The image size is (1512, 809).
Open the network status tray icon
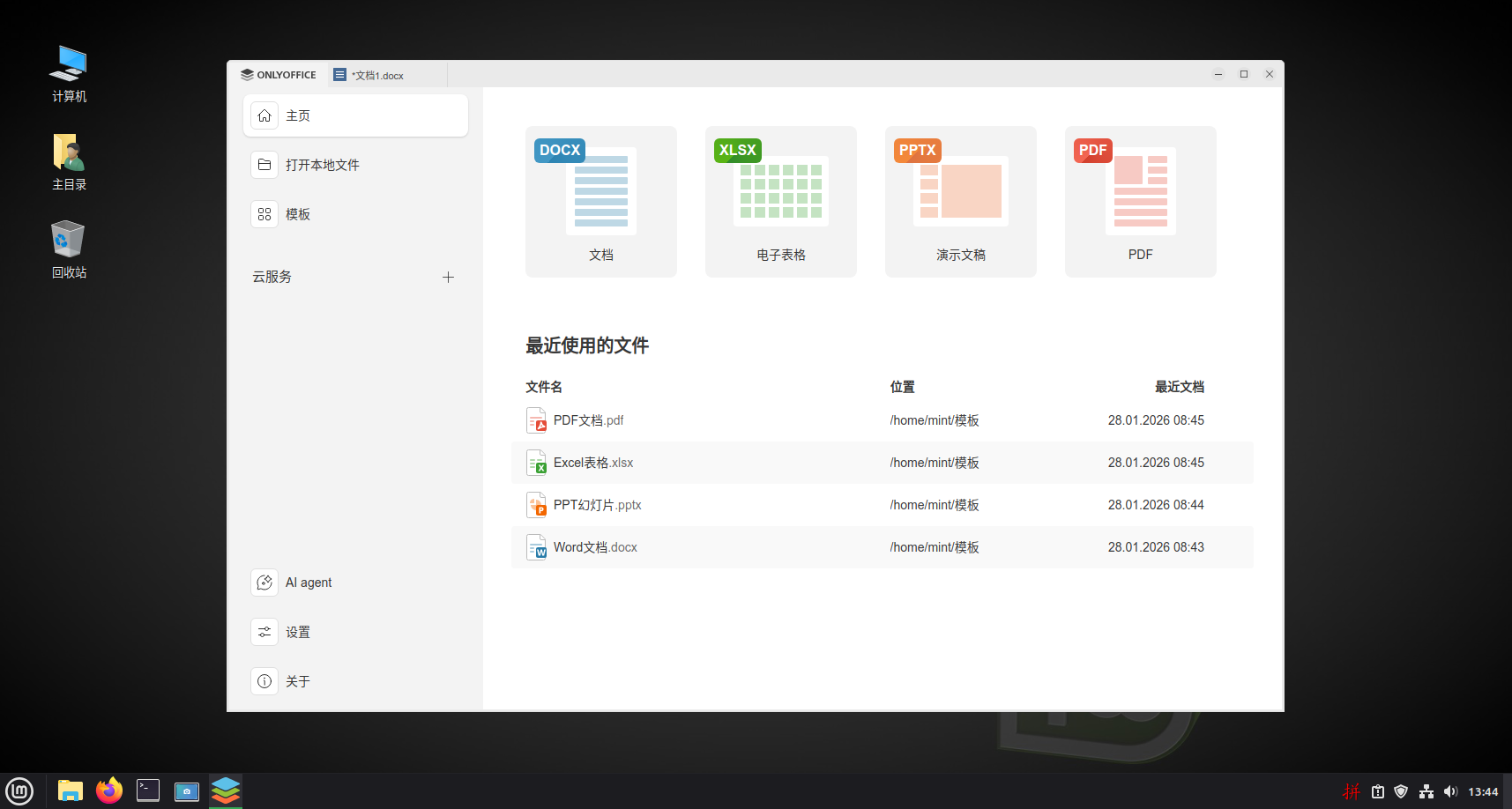click(x=1426, y=790)
